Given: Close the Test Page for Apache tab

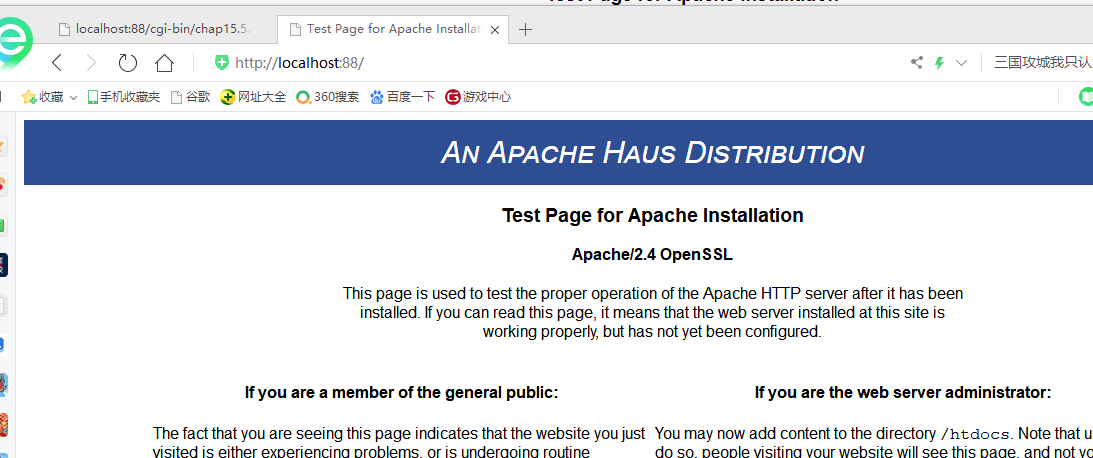Looking at the screenshot, I should coord(495,30).
